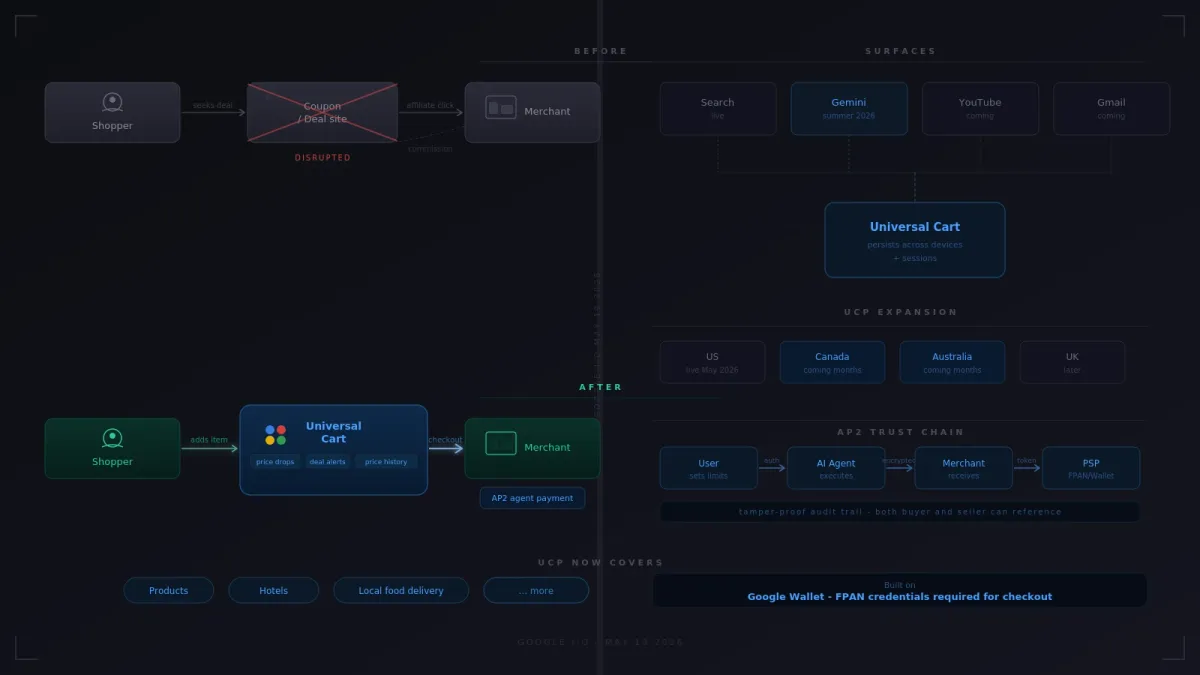1200x675 pixels.
Task: Click the PSP 'FPAN/Wallet' box
Action: pos(1091,468)
